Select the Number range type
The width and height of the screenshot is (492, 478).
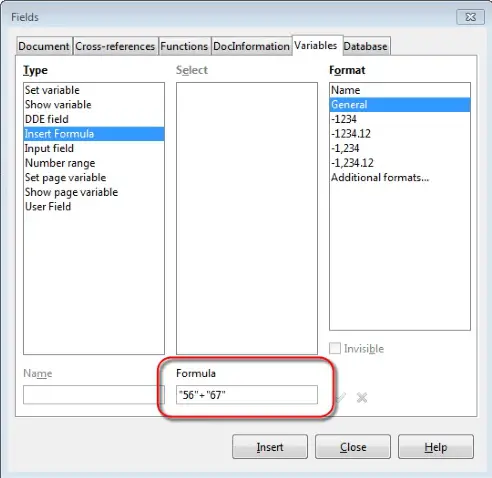[x=94, y=163]
